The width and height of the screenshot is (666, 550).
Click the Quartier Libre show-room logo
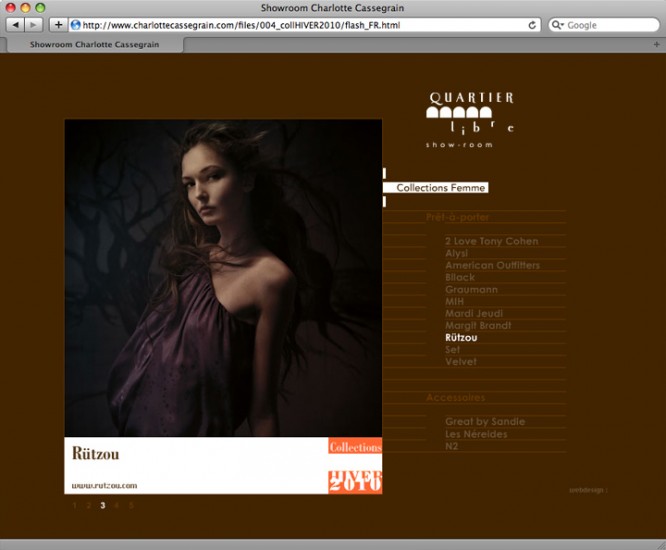pos(471,119)
